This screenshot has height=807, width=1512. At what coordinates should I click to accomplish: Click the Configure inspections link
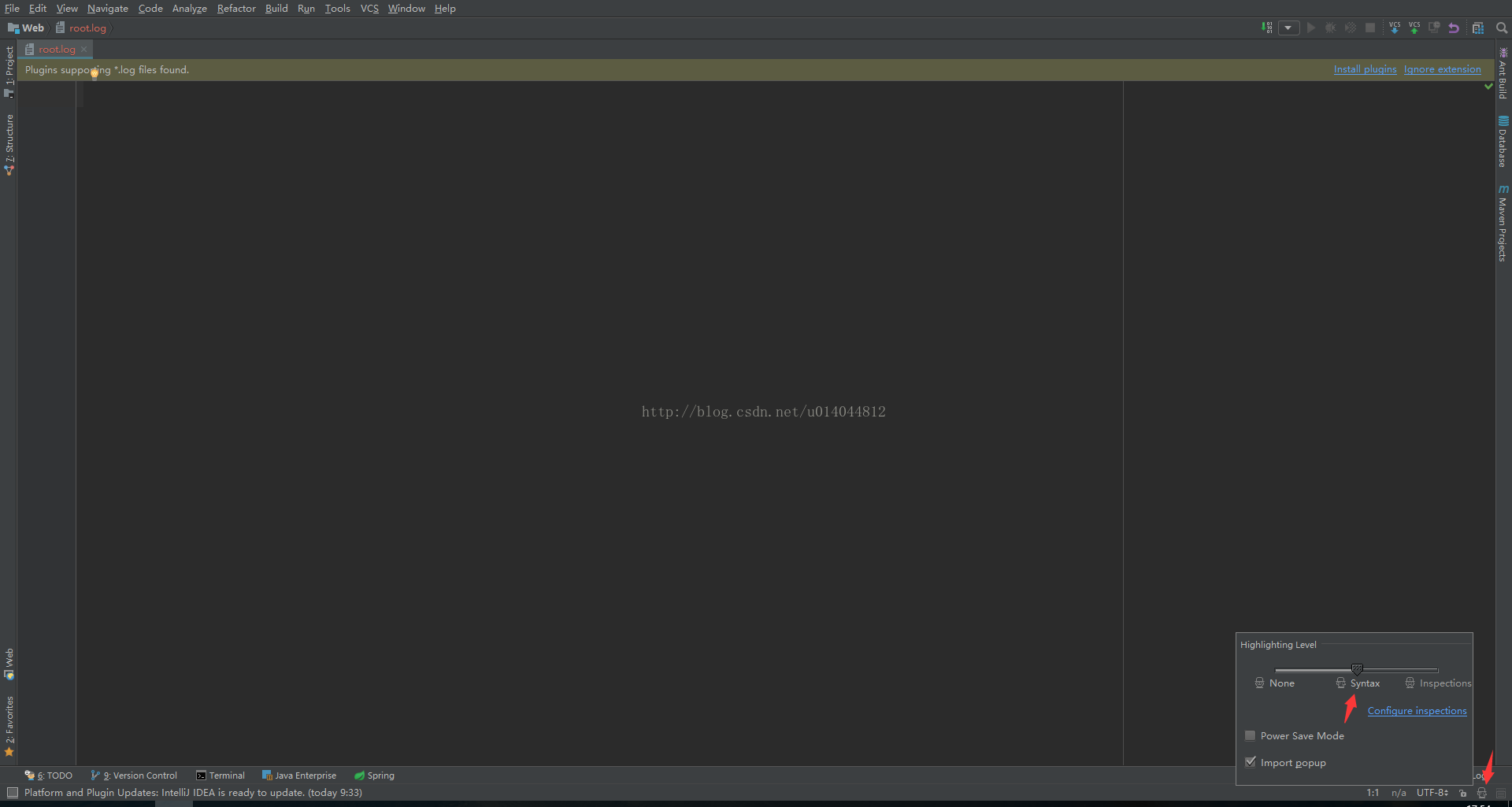coord(1417,710)
